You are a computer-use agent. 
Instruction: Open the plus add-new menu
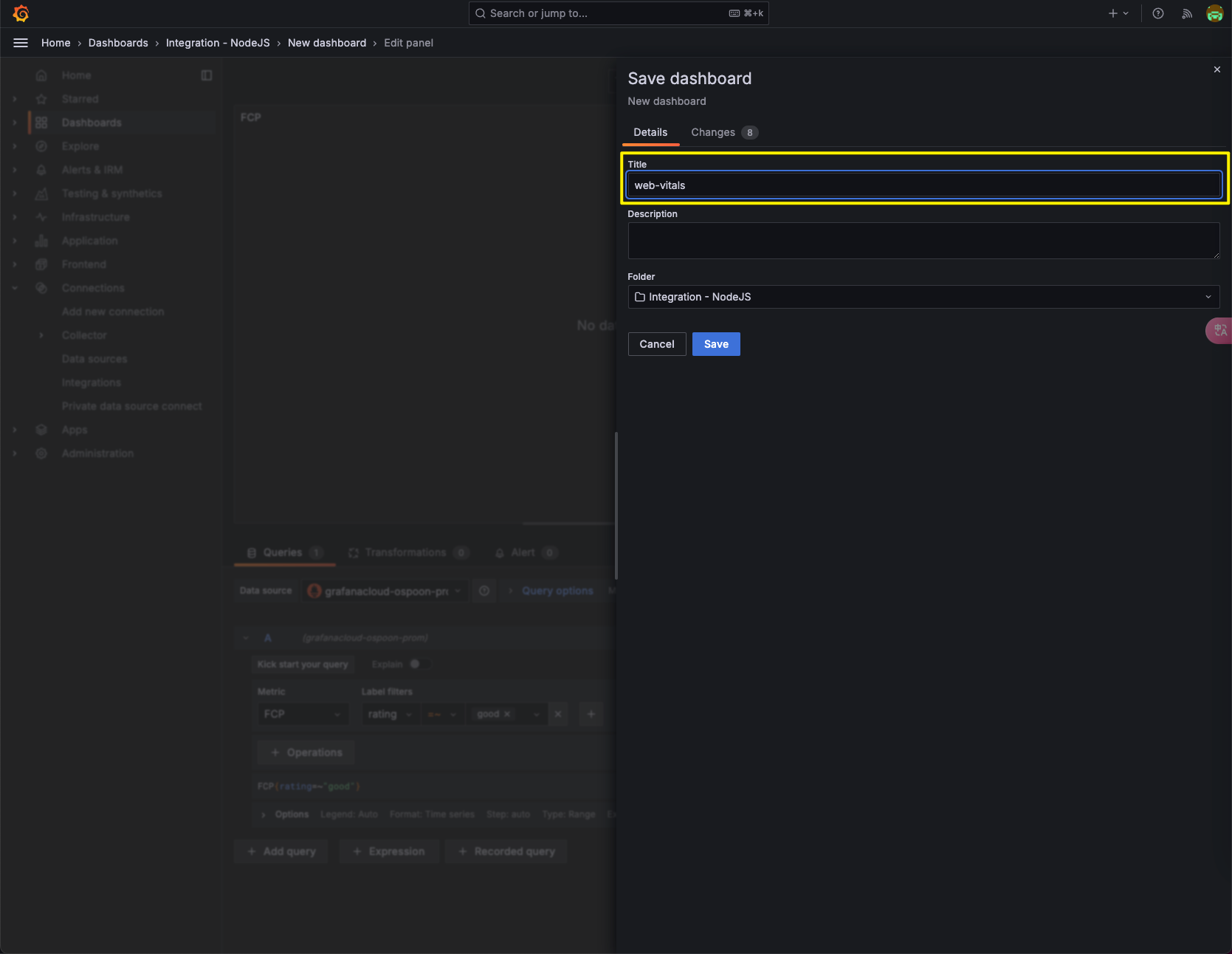click(1118, 13)
